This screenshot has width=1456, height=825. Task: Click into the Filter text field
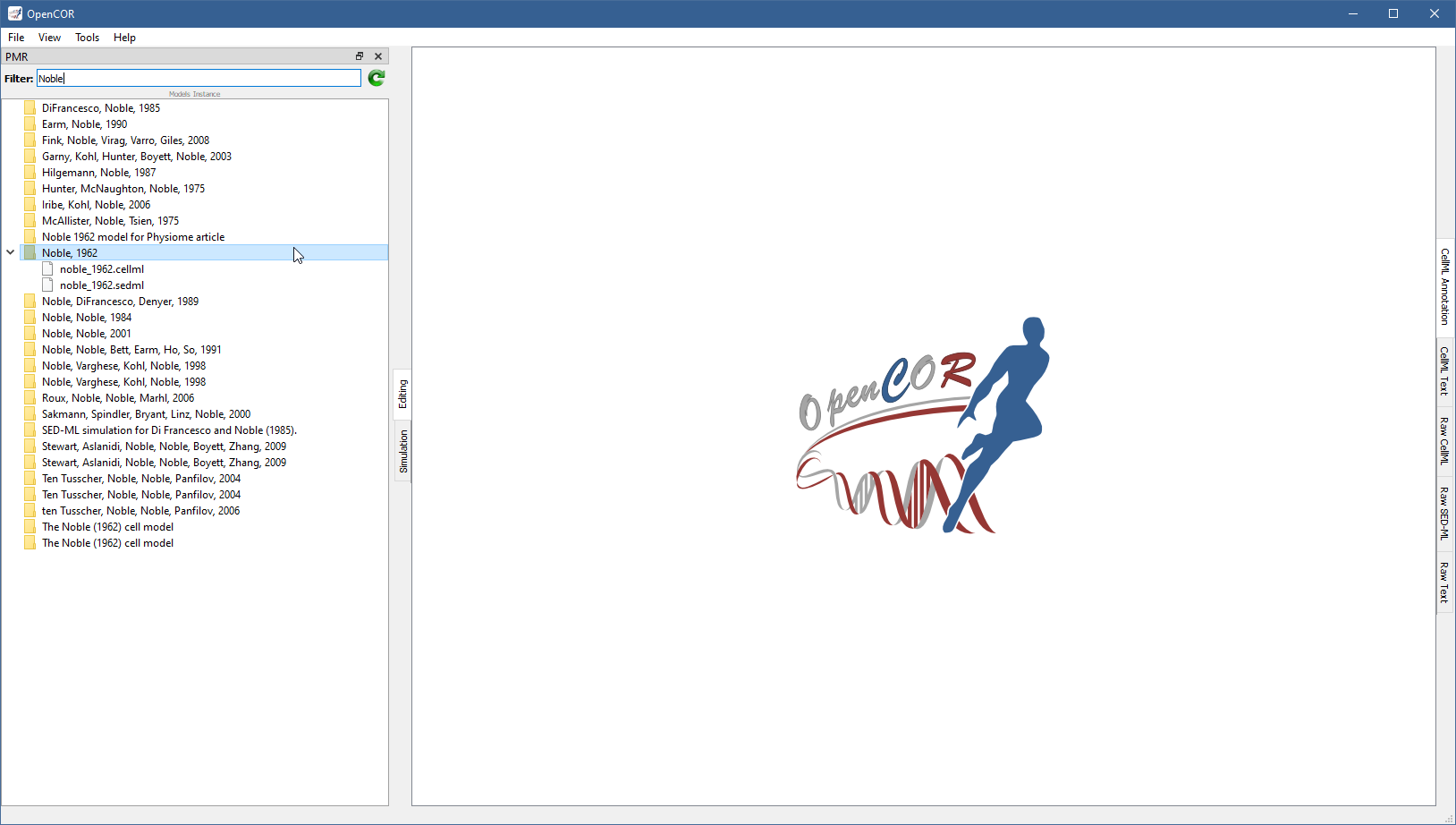199,79
